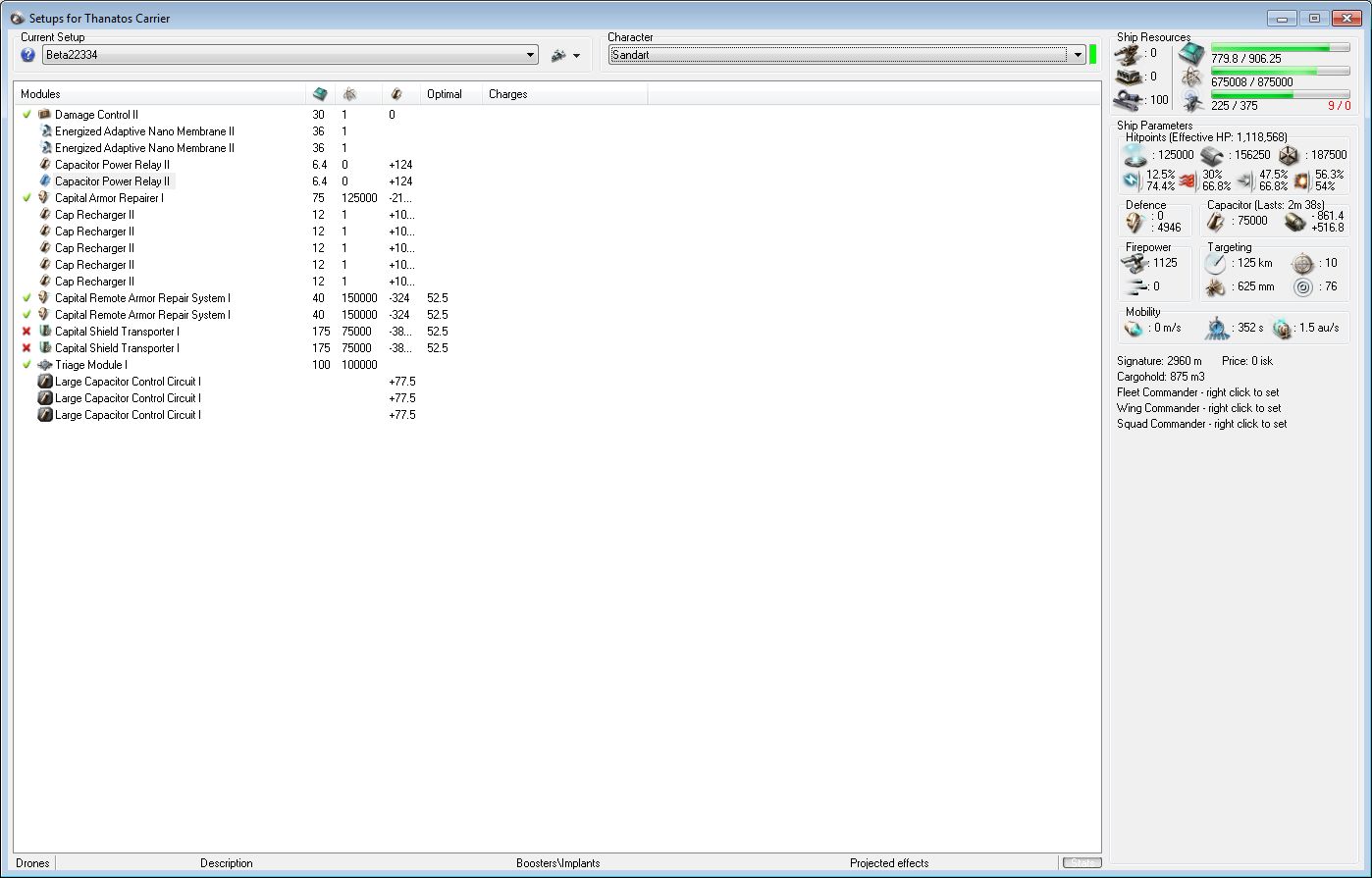Screen dimensions: 1372x878
Task: Click the align time icon showing 352 s
Action: [1218, 328]
